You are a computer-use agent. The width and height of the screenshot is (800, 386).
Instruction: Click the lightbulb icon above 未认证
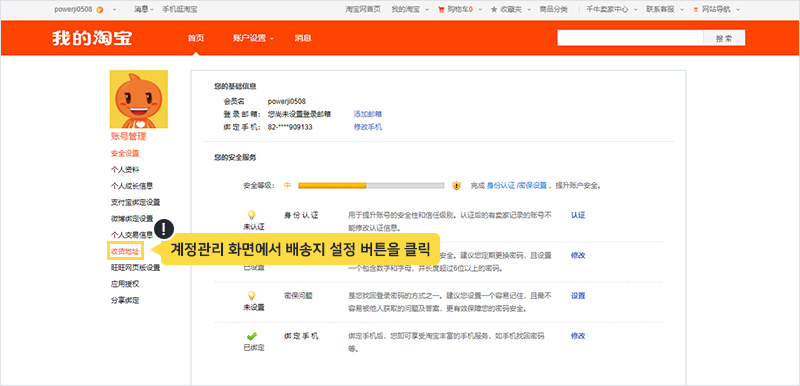coord(251,215)
